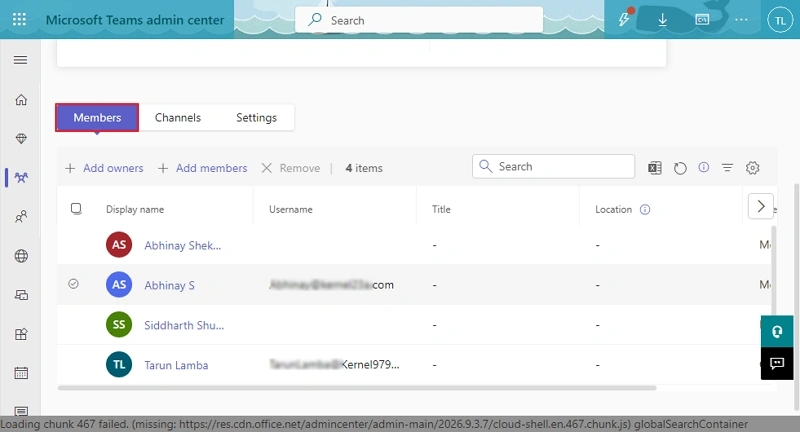Screen dimensions: 800x432
Task: Sort by Display name column header
Action: (135, 209)
